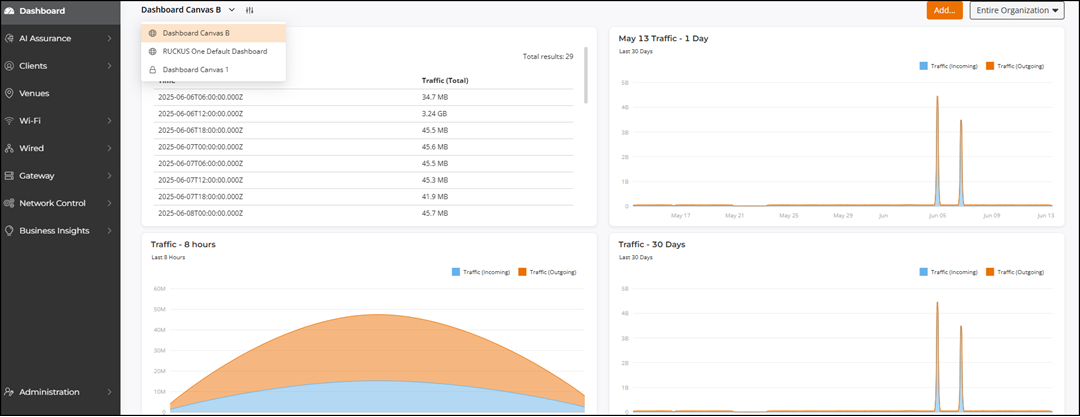This screenshot has height=417, width=1080.
Task: Open the Entire Organization dropdown
Action: pos(1016,10)
